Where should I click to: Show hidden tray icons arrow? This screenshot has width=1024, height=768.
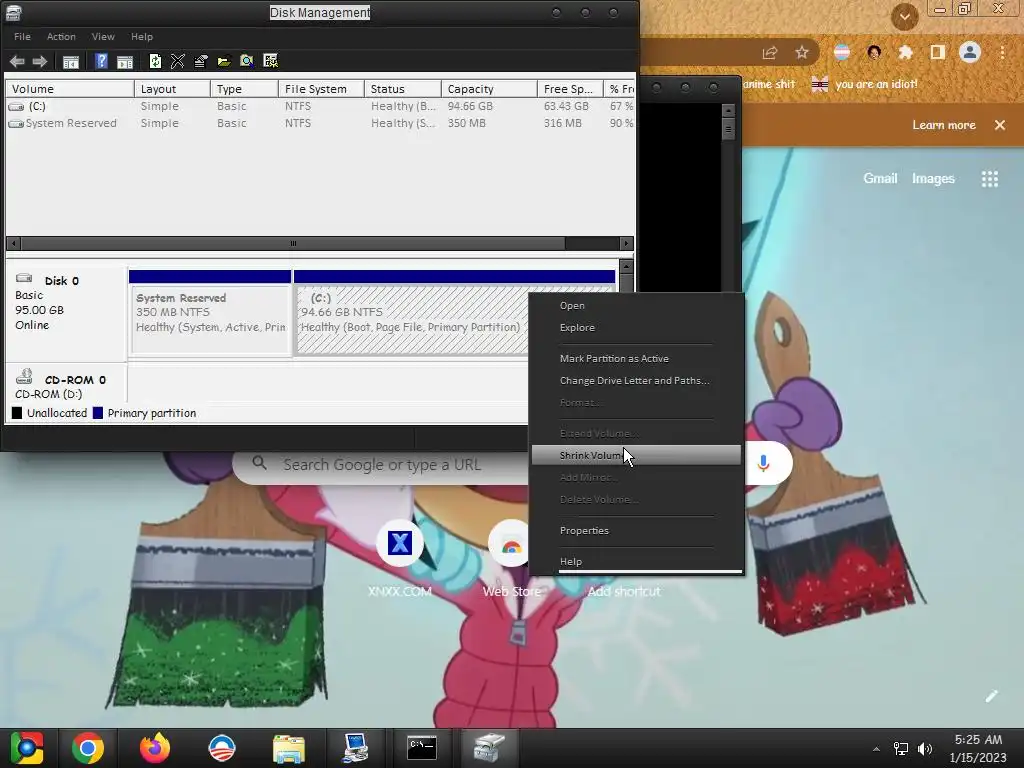point(876,749)
